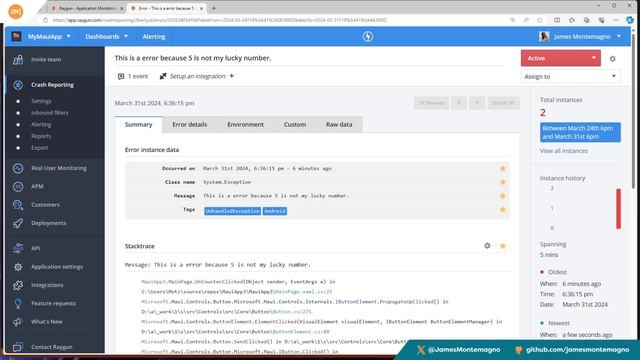Open browser split screen icon

pyautogui.click(x=557, y=20)
